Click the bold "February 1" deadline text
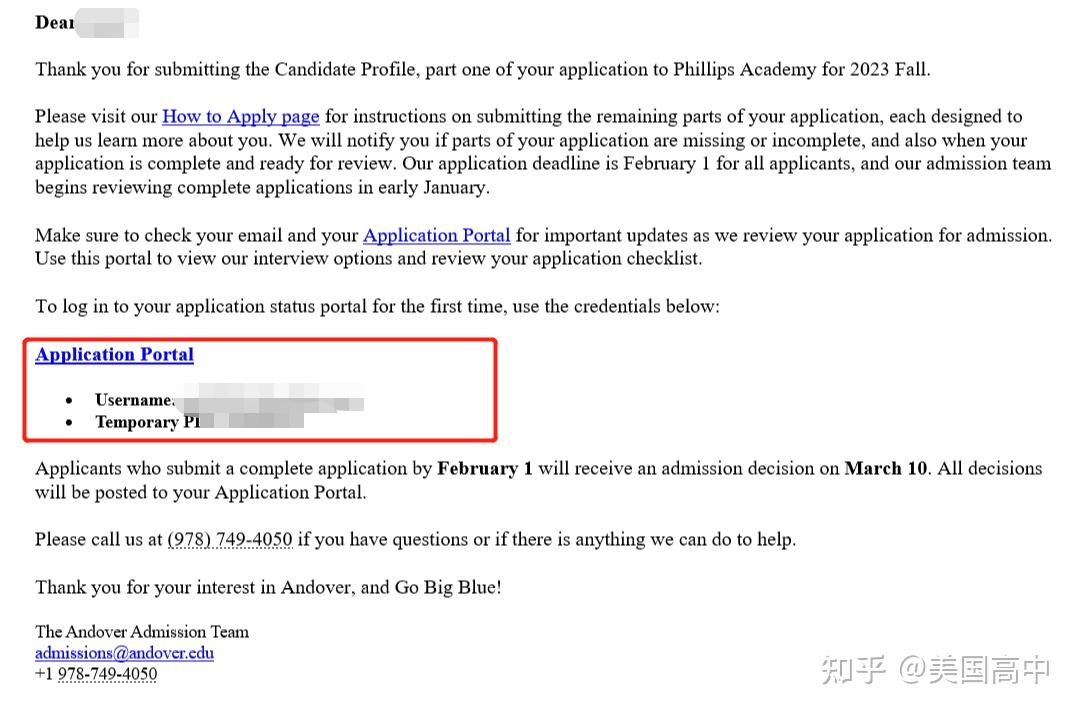The height and width of the screenshot is (714, 1079). tap(485, 468)
